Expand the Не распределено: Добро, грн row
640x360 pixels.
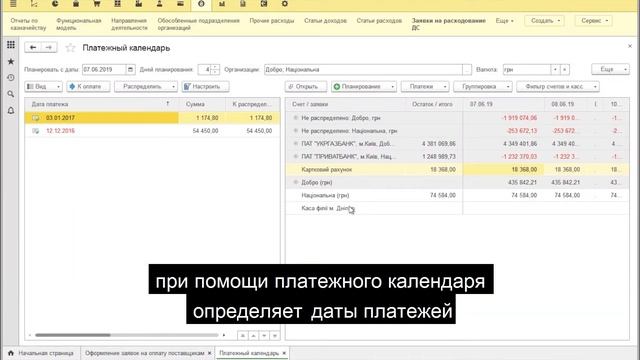[296, 118]
